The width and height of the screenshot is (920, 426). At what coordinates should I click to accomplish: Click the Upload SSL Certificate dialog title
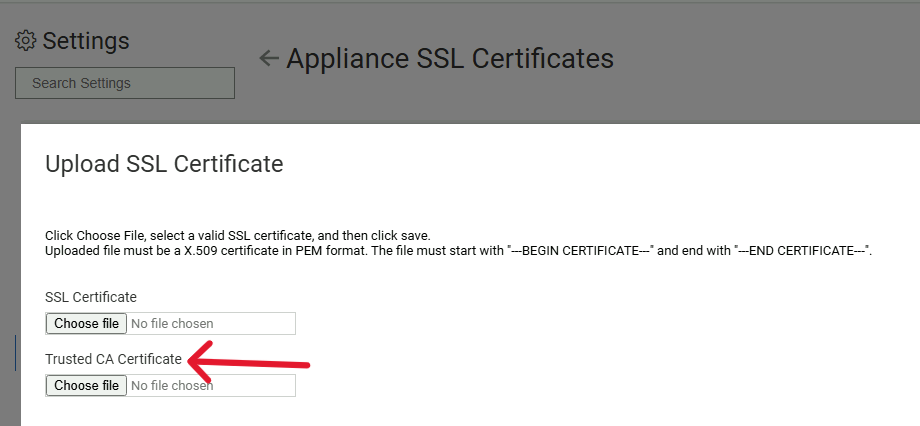point(164,163)
